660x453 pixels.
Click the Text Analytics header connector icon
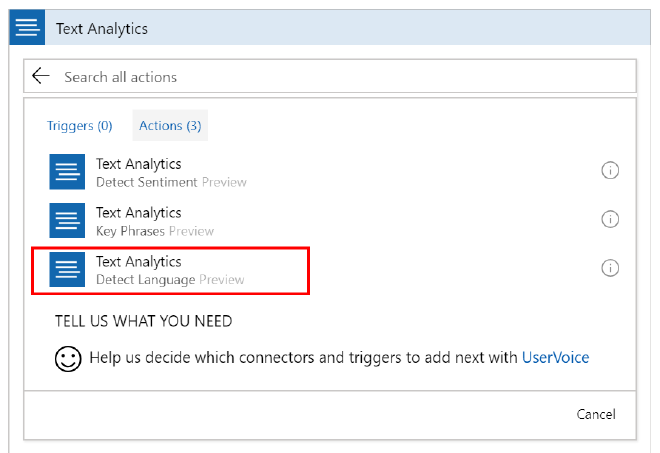tap(27, 28)
